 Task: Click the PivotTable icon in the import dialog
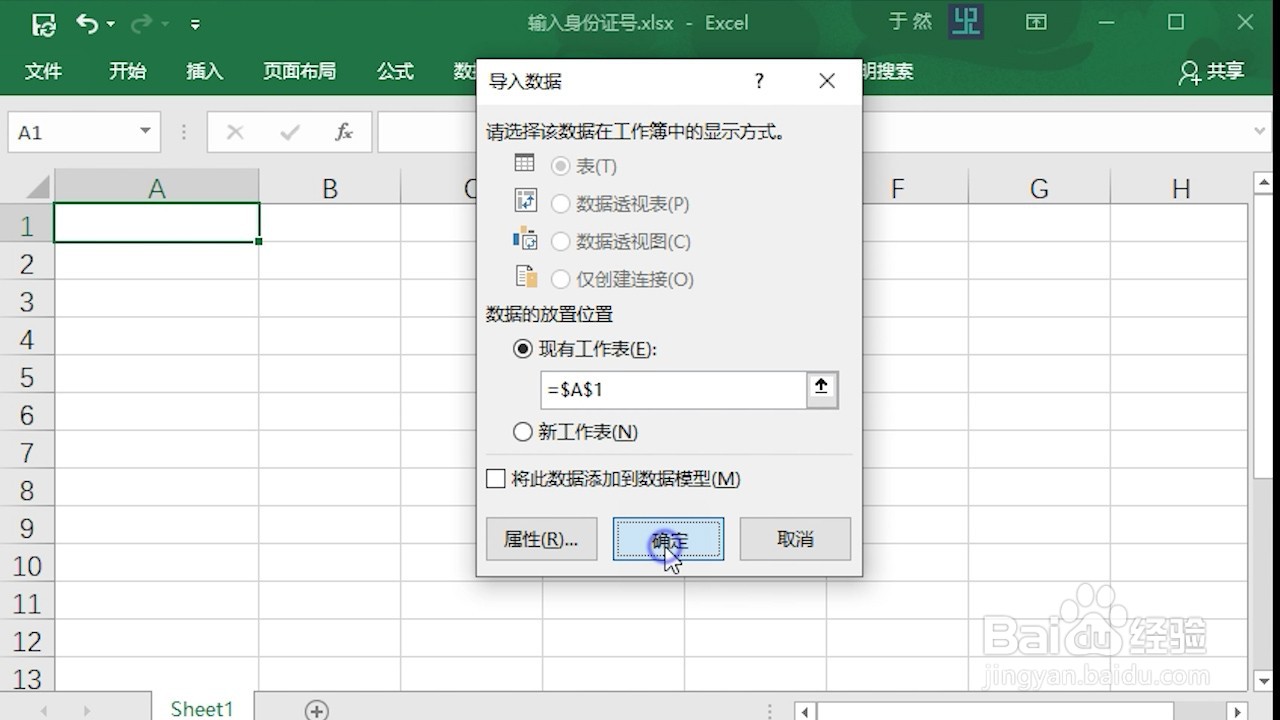(x=524, y=201)
